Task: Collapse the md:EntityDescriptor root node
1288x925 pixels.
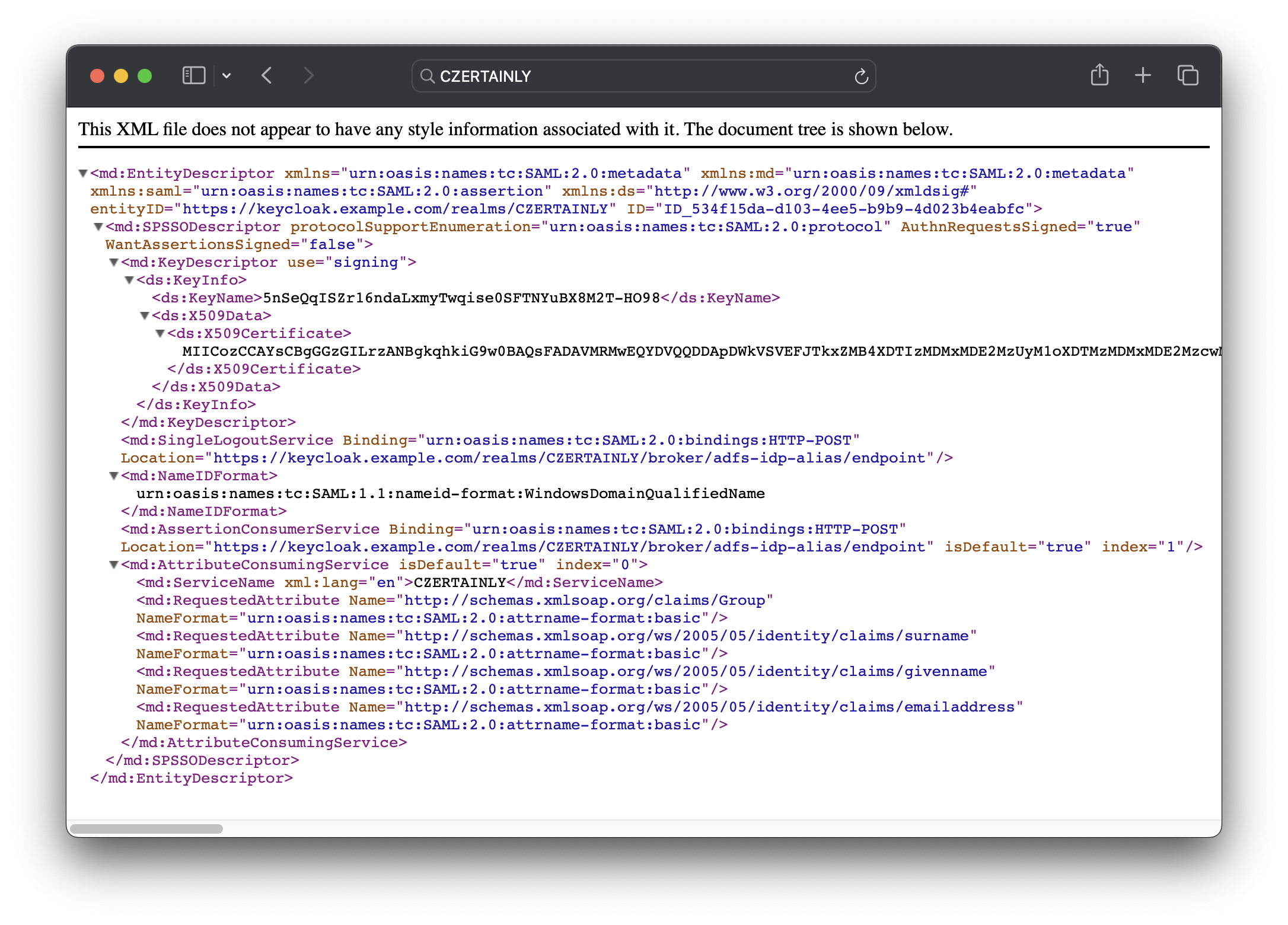Action: pyautogui.click(x=83, y=173)
